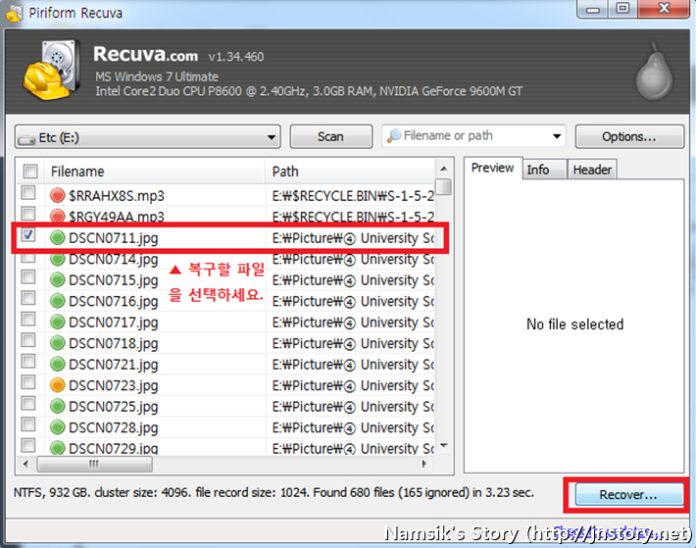Open the Options... dialog
This screenshot has width=696, height=548.
[x=629, y=136]
